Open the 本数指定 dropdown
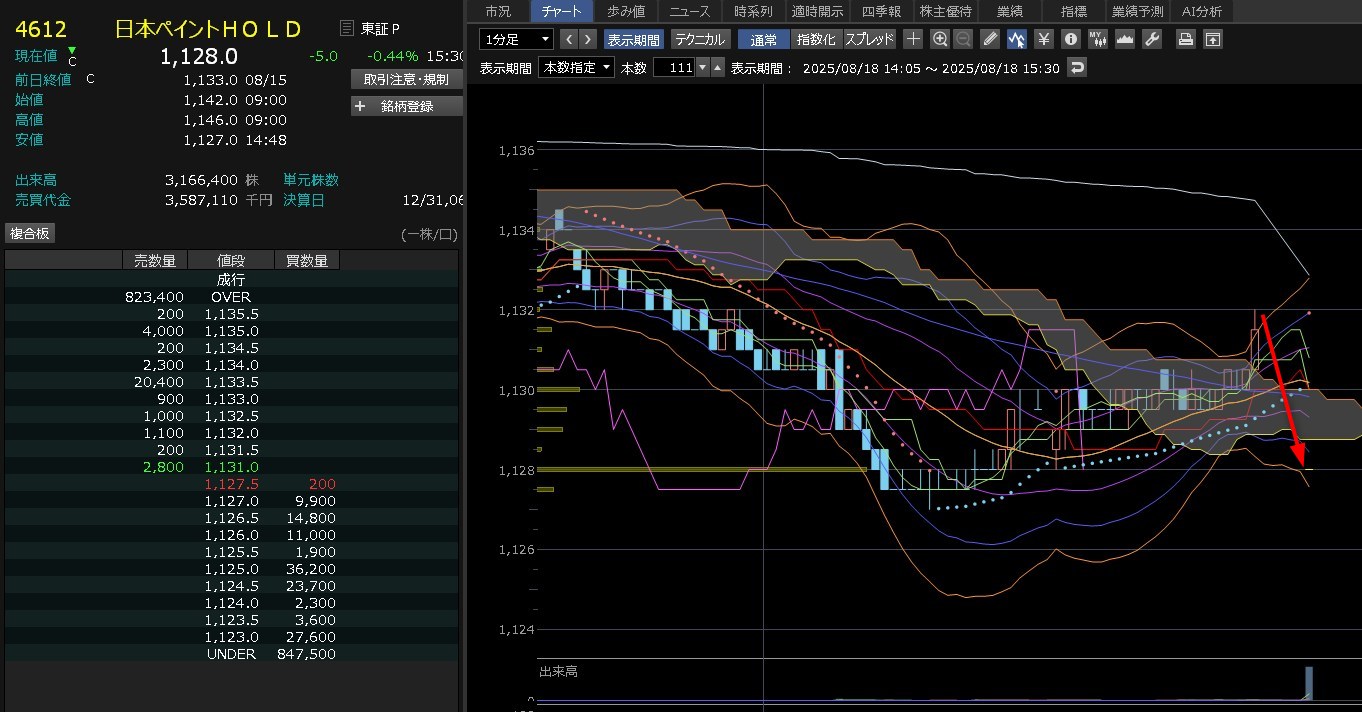Viewport: 1362px width, 712px height. click(x=576, y=68)
